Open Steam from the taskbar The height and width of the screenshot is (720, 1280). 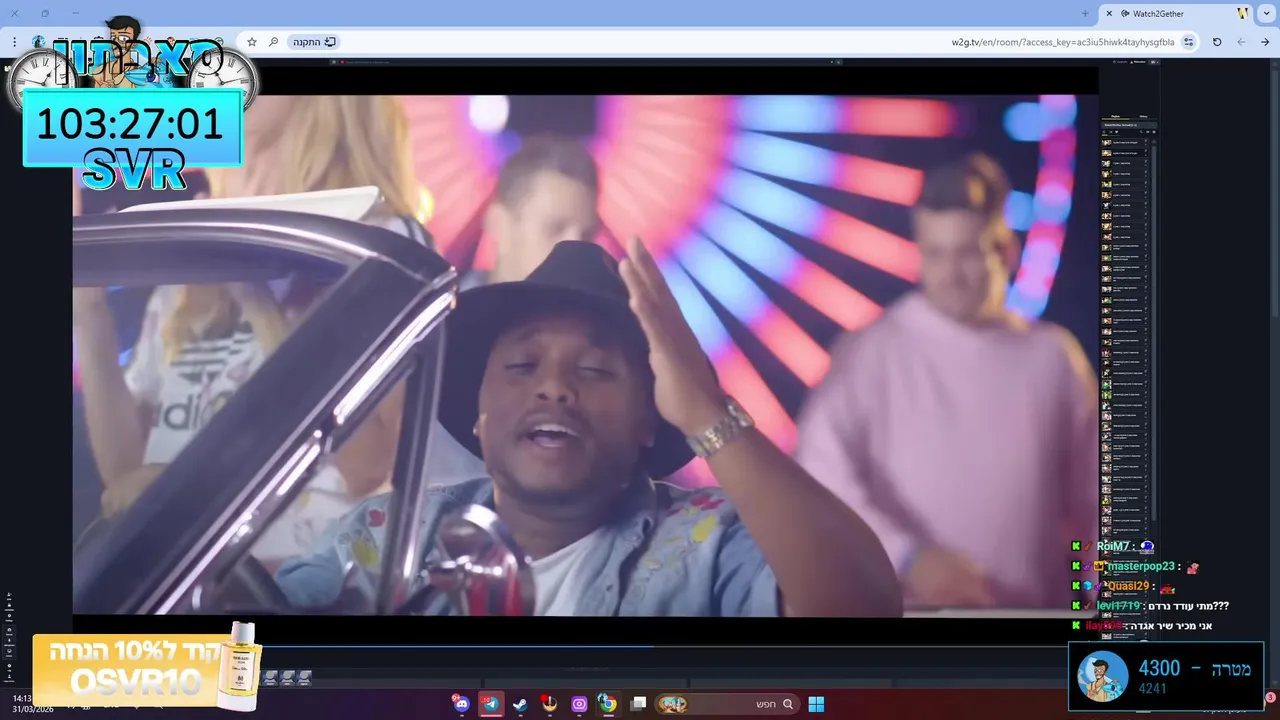coord(520,704)
